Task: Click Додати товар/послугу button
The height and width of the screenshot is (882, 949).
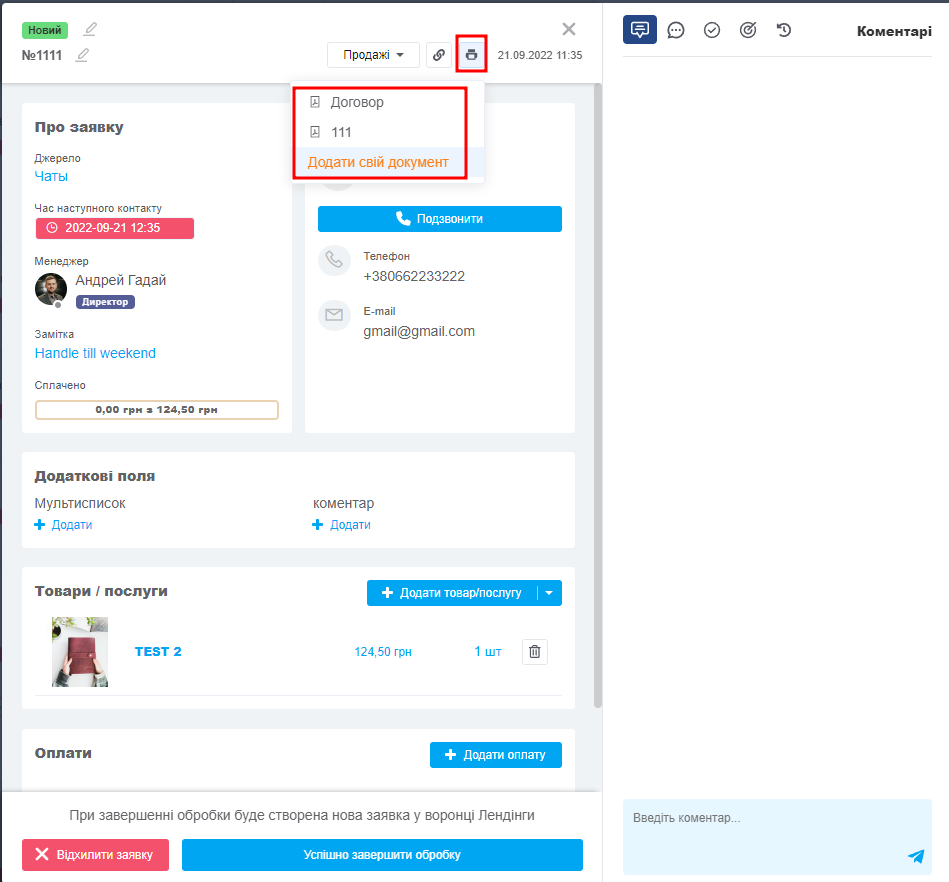Action: 452,593
